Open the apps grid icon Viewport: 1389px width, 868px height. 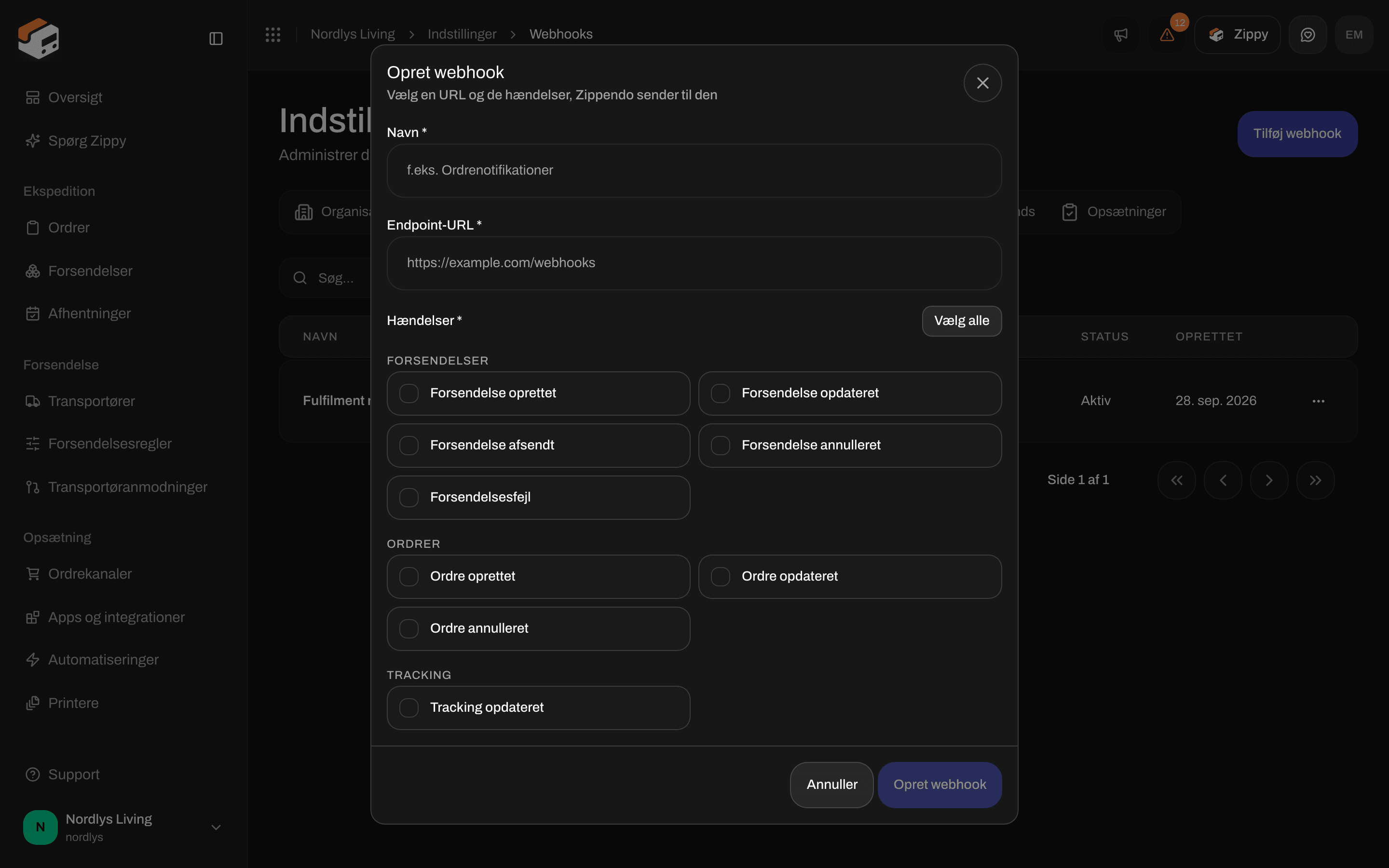[x=273, y=34]
